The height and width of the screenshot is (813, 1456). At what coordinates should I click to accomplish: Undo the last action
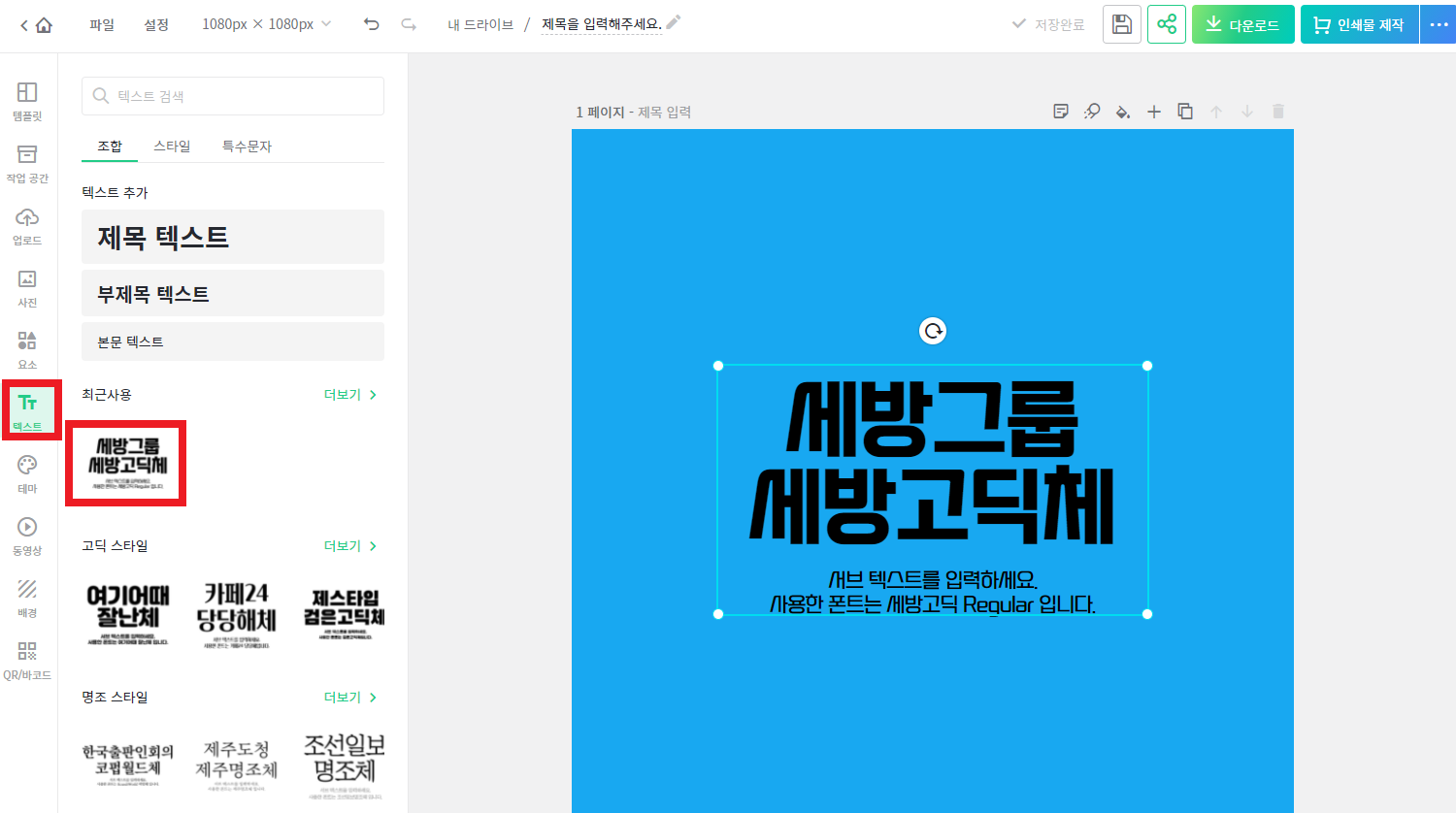(372, 24)
